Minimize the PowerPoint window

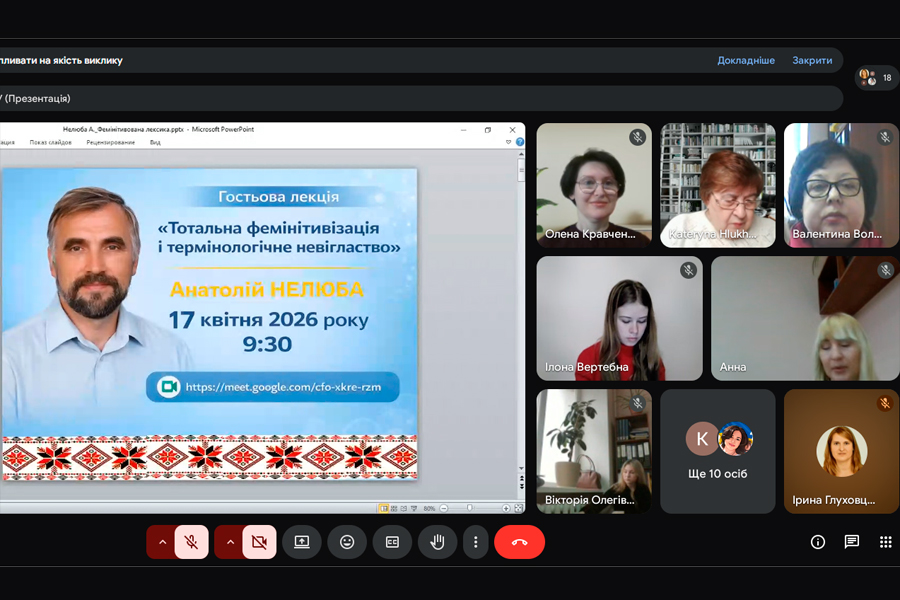point(463,130)
